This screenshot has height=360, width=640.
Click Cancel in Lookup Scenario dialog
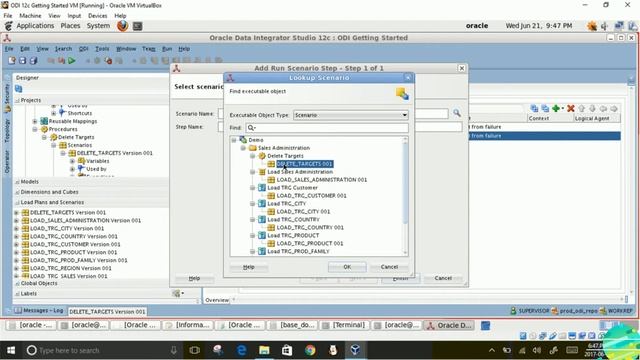389,267
